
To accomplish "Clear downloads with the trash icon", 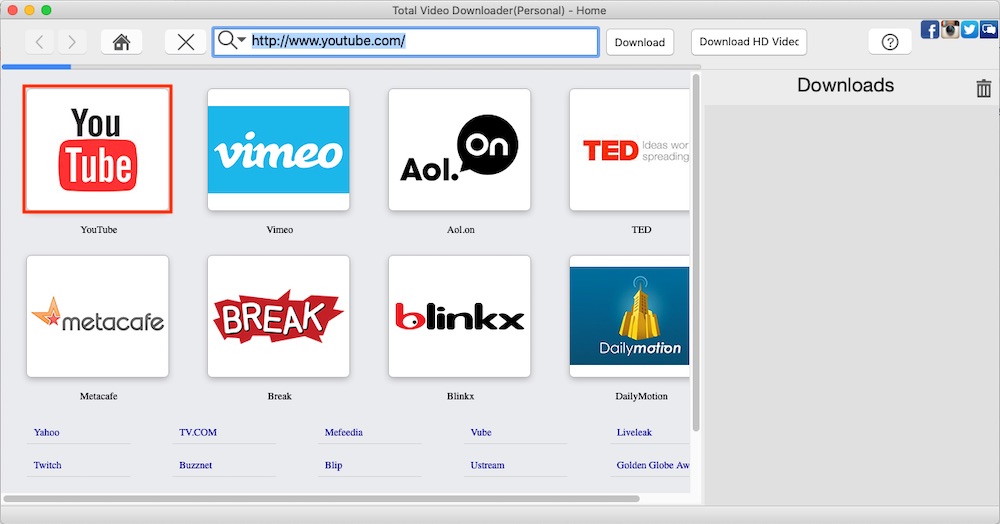I will click(983, 88).
